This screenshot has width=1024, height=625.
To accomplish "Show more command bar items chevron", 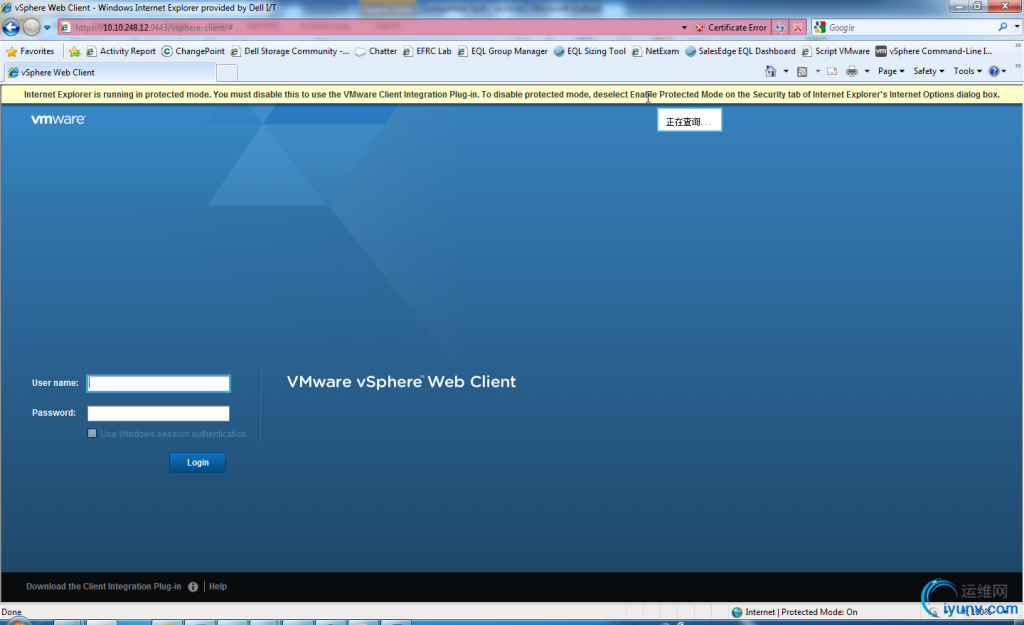I will pyautogui.click(x=1017, y=66).
